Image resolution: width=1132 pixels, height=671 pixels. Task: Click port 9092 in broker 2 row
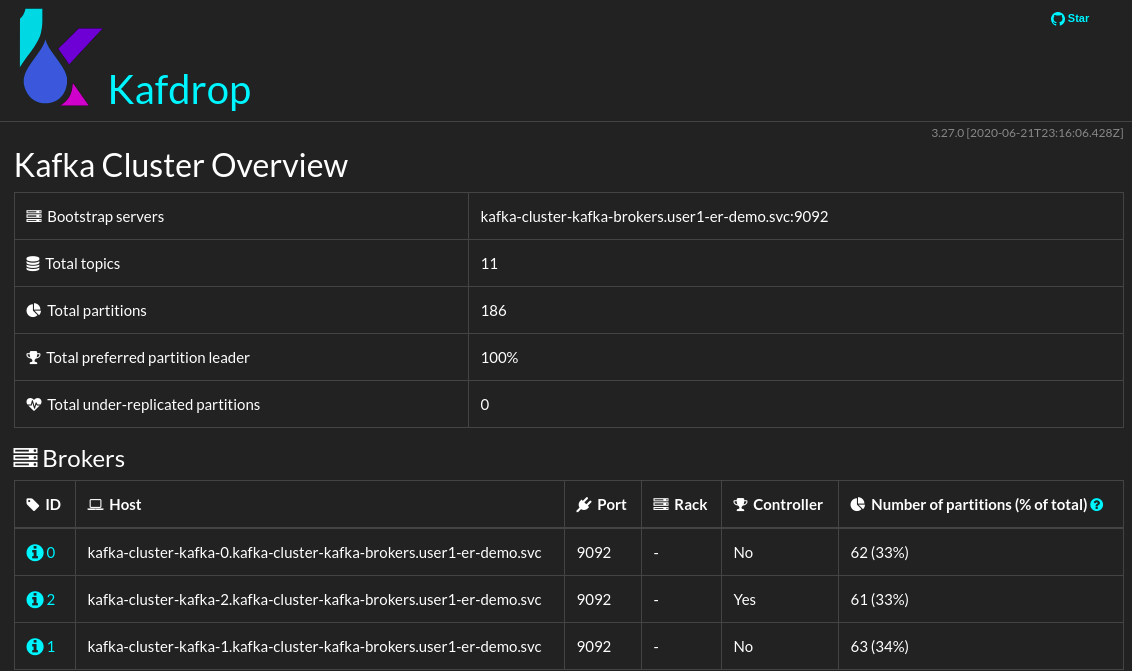[593, 599]
